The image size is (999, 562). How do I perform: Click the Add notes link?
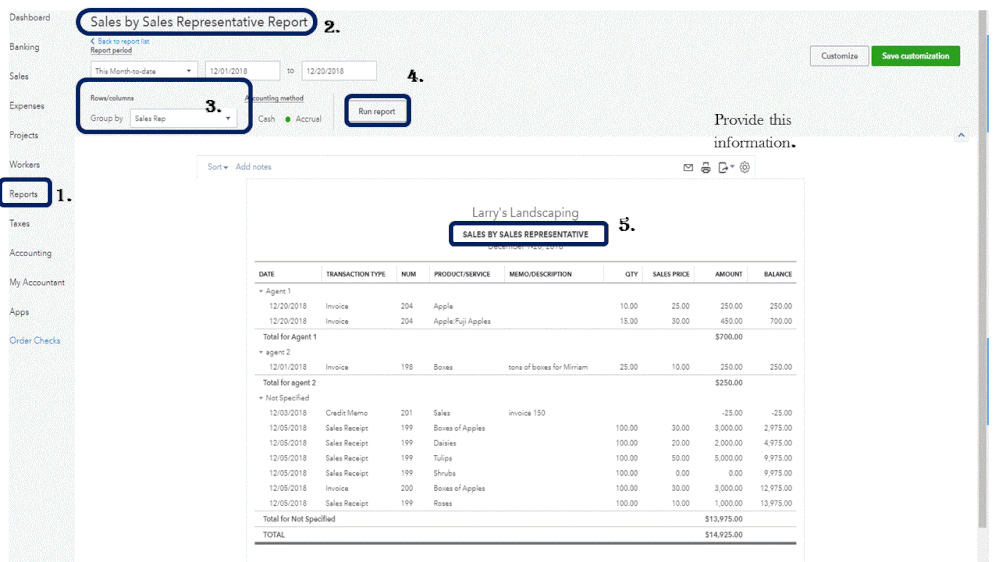[254, 167]
